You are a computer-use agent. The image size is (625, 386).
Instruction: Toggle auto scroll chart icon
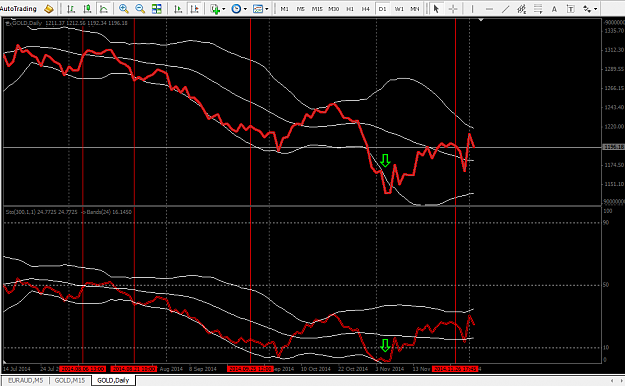click(178, 8)
